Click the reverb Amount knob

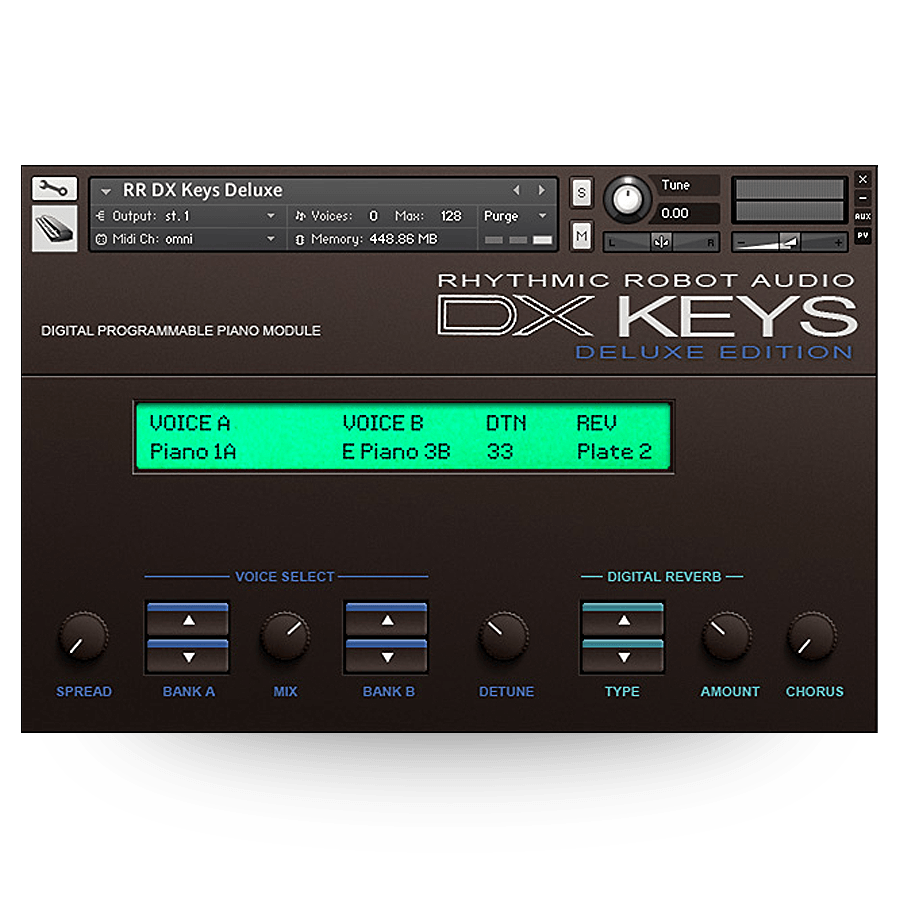point(727,637)
